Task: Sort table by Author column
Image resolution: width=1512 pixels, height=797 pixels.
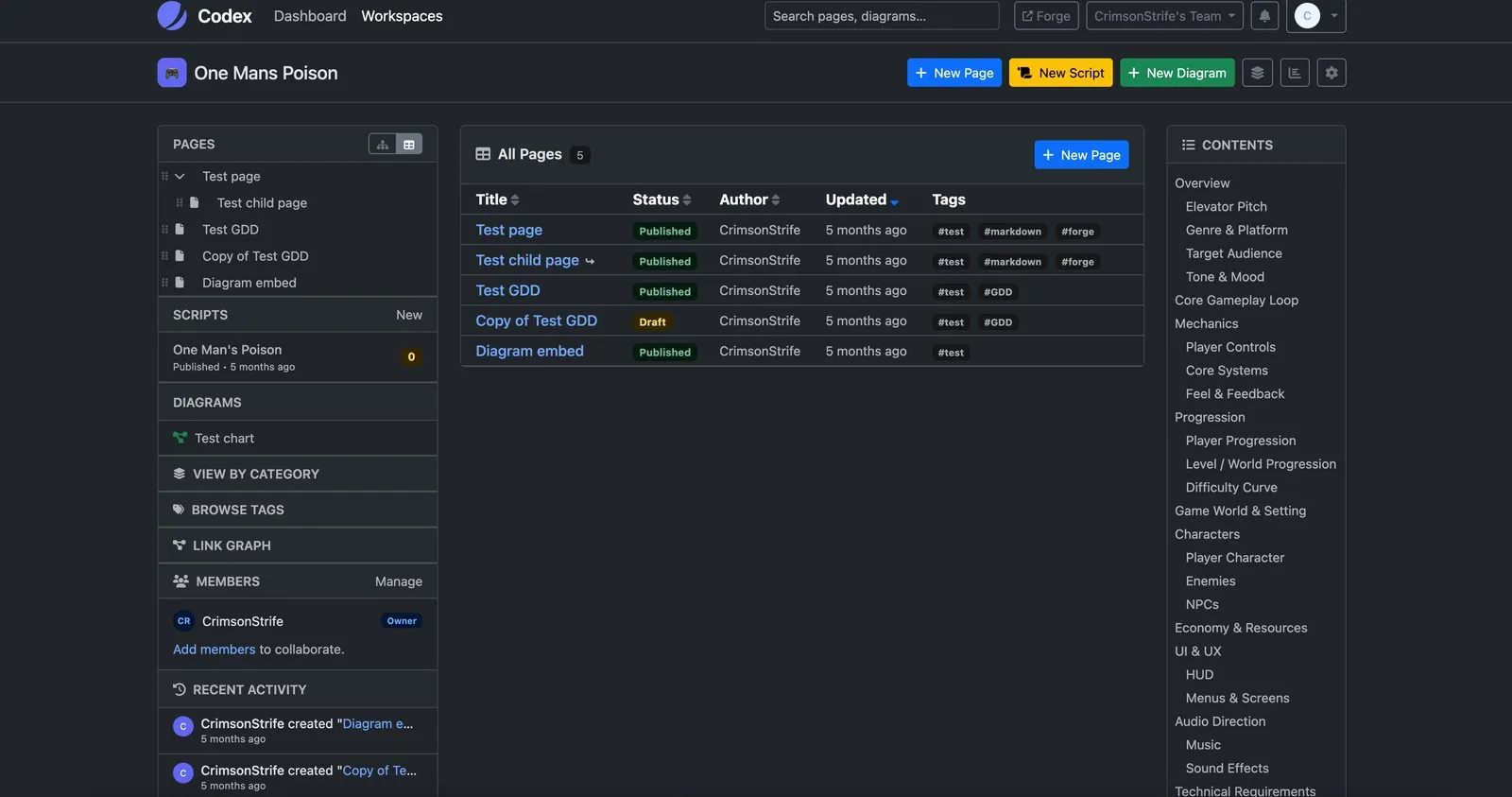Action: point(749,199)
